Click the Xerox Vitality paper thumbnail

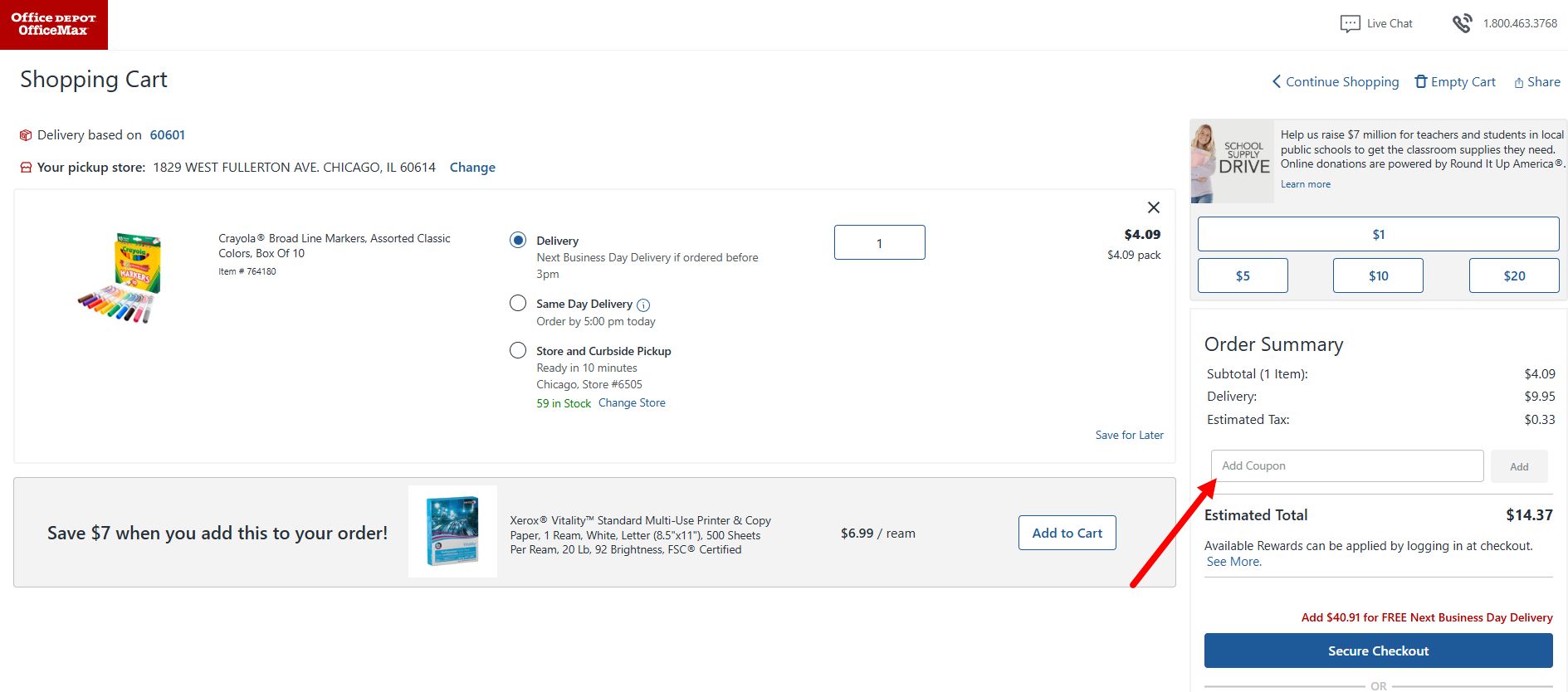[452, 531]
